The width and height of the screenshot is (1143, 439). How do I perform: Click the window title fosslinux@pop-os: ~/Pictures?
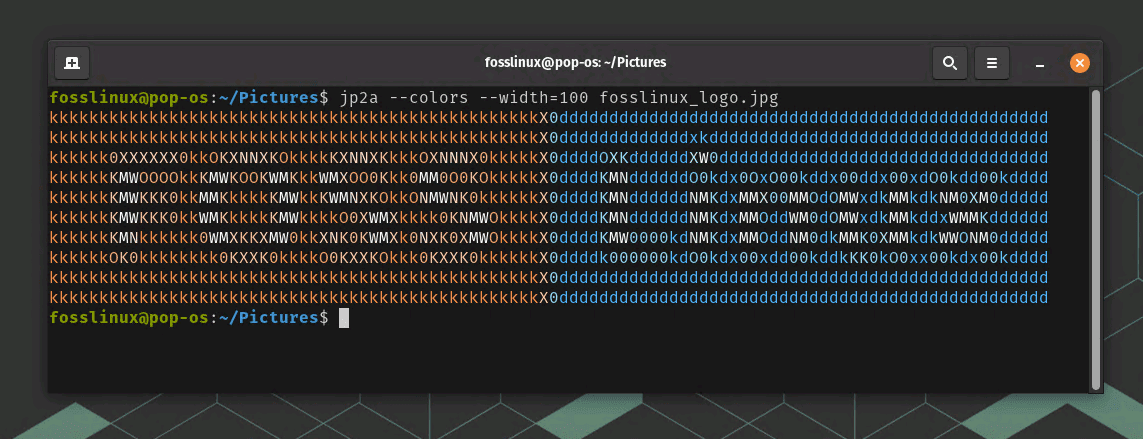click(575, 63)
